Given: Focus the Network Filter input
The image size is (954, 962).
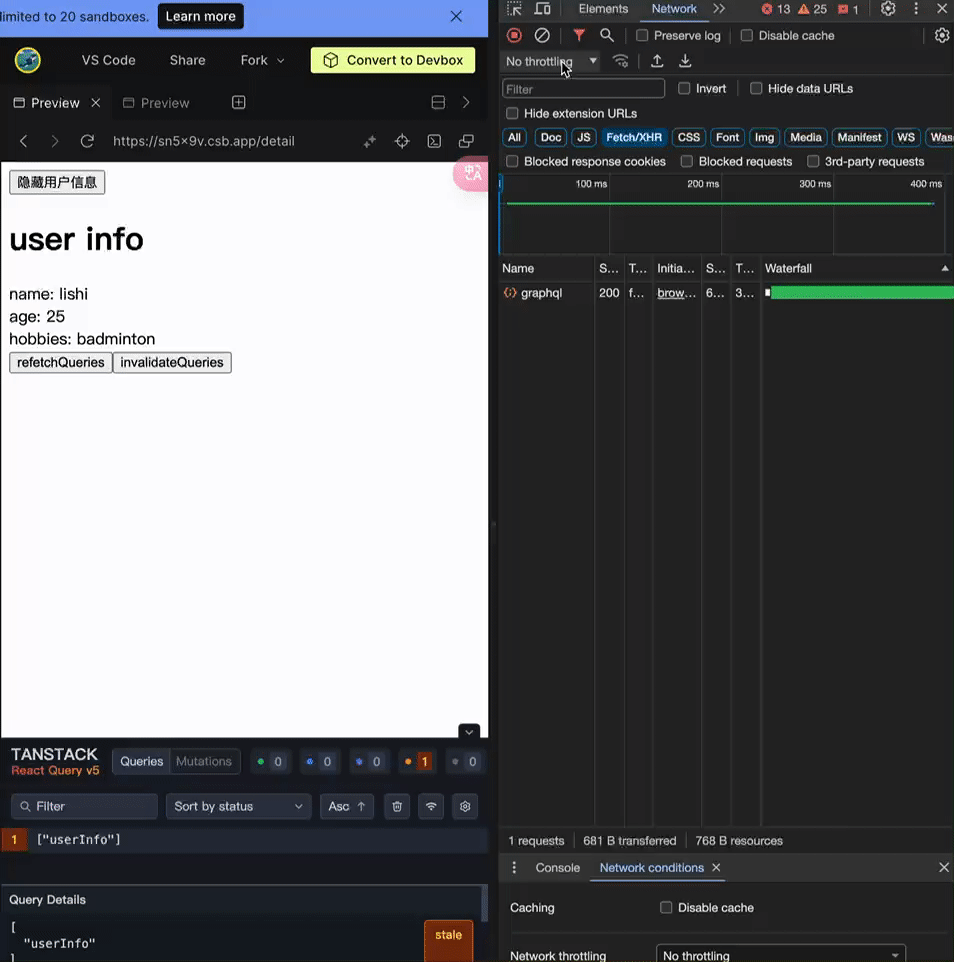Looking at the screenshot, I should click(583, 89).
